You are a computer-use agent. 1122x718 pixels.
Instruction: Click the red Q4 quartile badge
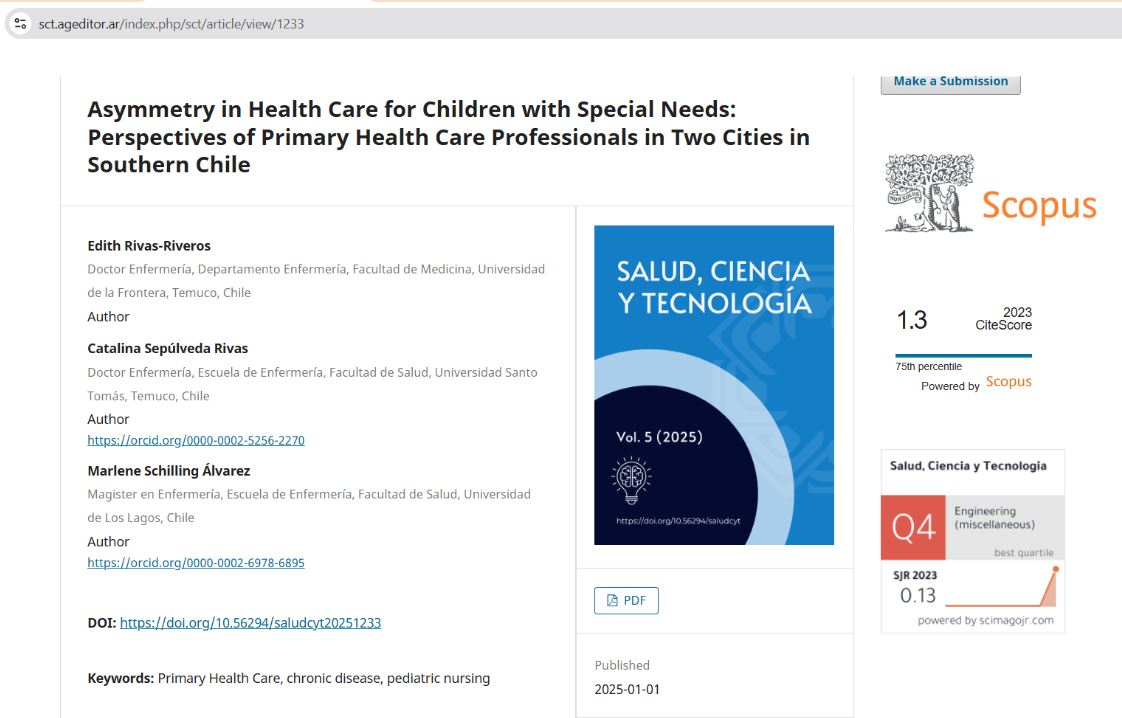tap(913, 527)
